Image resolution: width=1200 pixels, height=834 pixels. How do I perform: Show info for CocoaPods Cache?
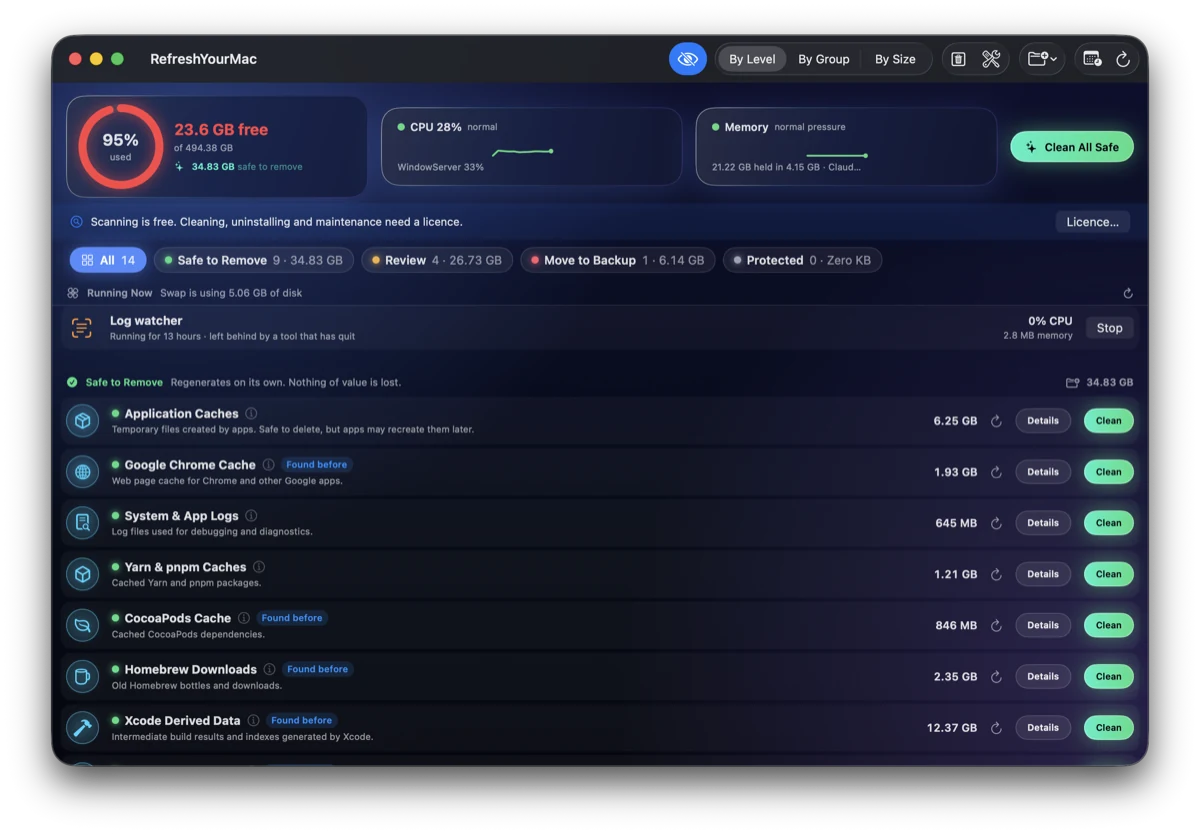click(244, 618)
